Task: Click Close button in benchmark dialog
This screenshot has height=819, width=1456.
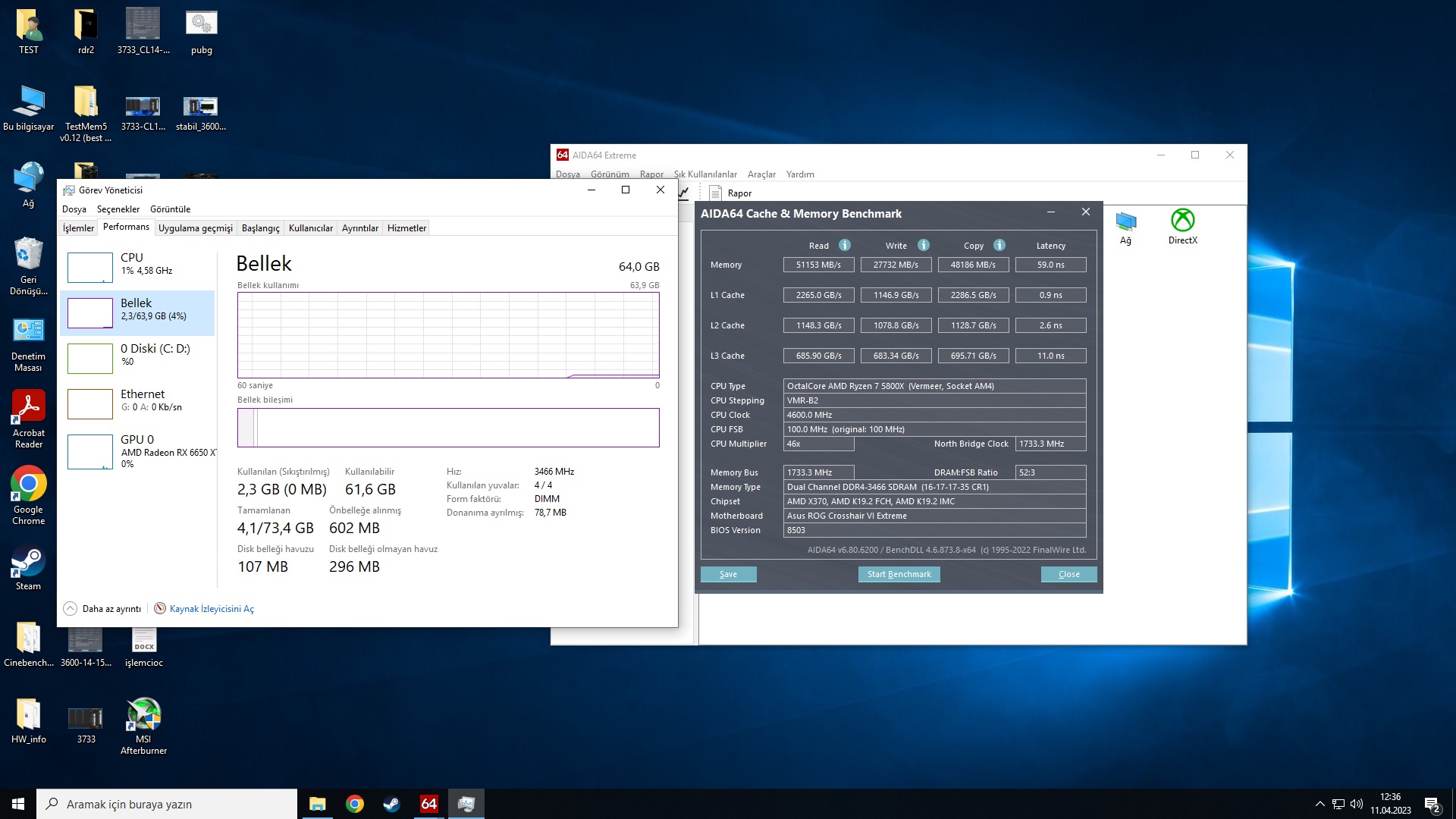Action: click(1068, 574)
